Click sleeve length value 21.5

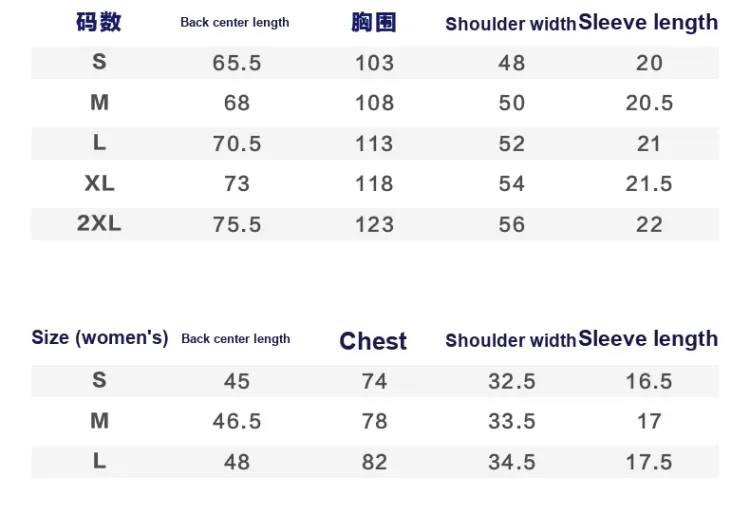click(x=649, y=184)
